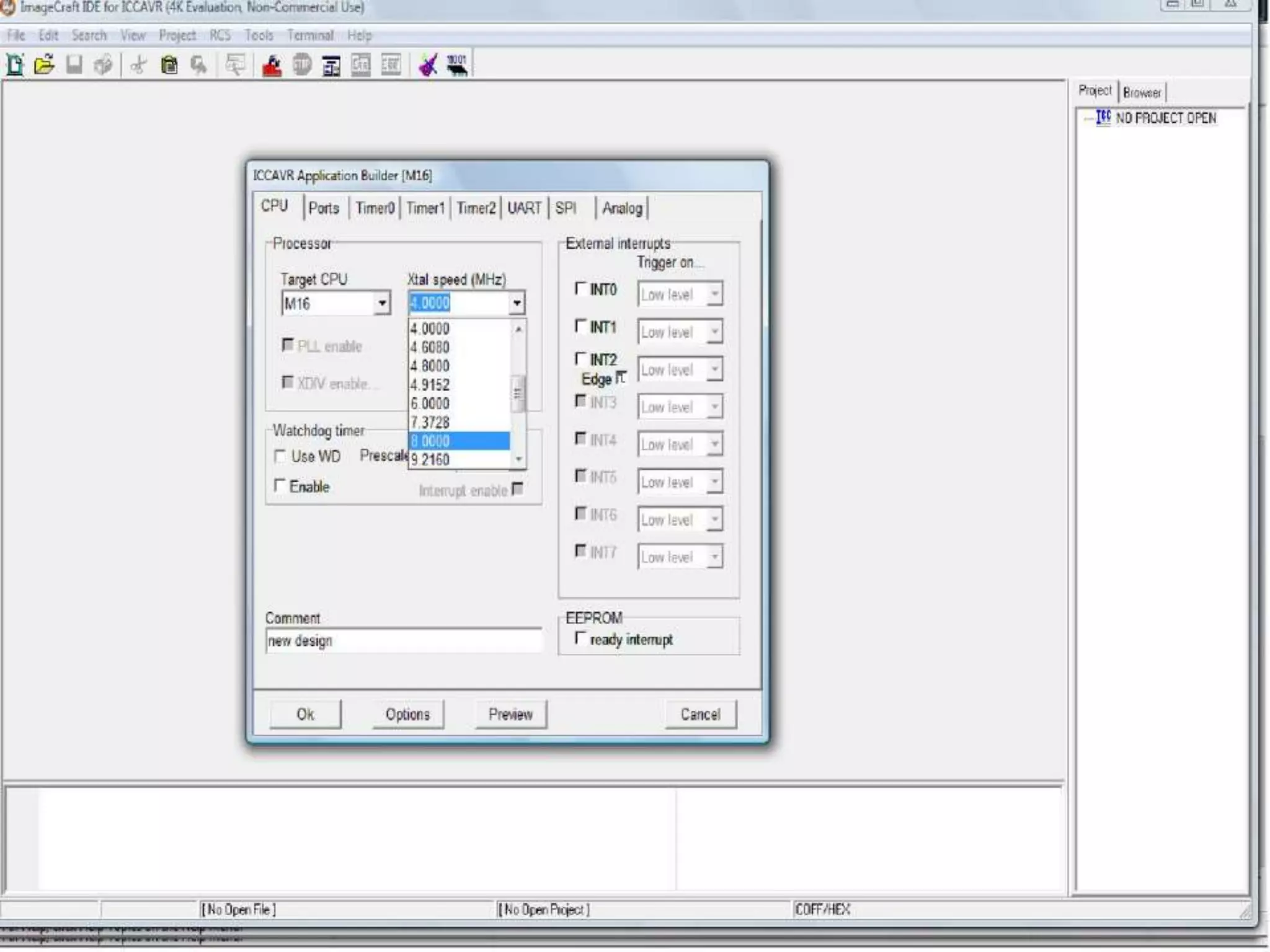Enable the Use WD checkbox
The height and width of the screenshot is (952, 1270).
(x=280, y=456)
